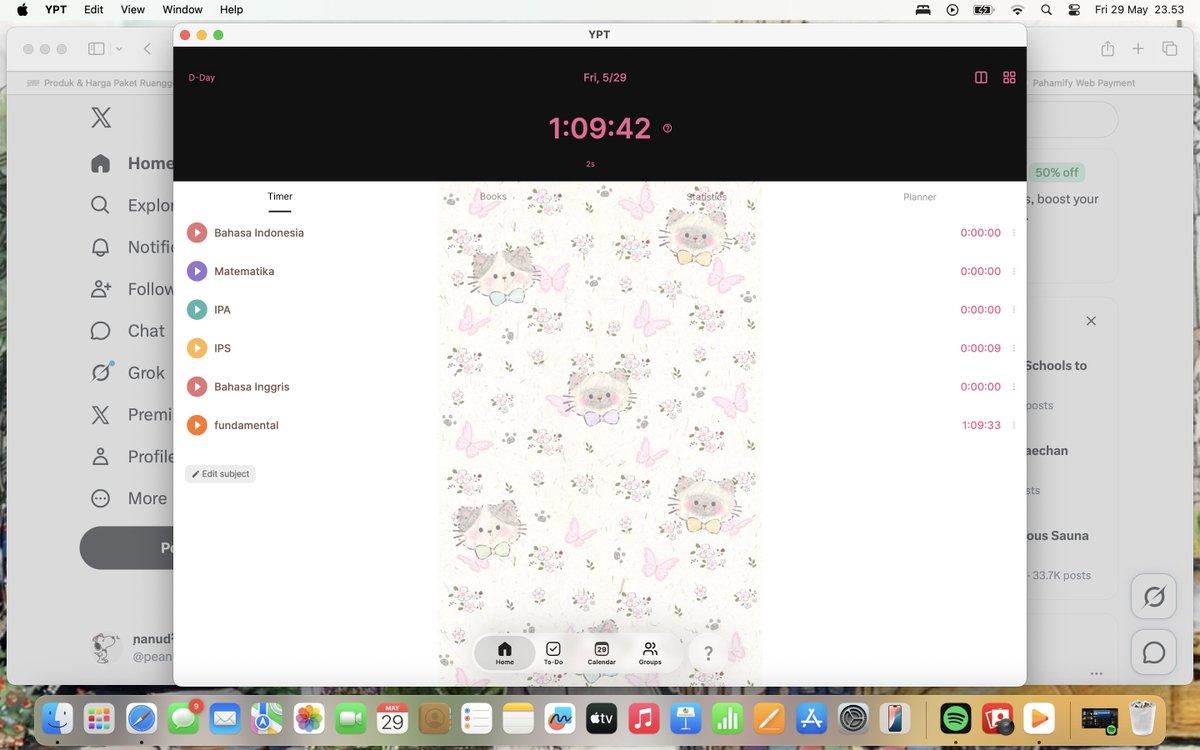Viewport: 1200px width, 750px height.
Task: Open options menu for Bahasa Inggris
Action: (x=1014, y=387)
